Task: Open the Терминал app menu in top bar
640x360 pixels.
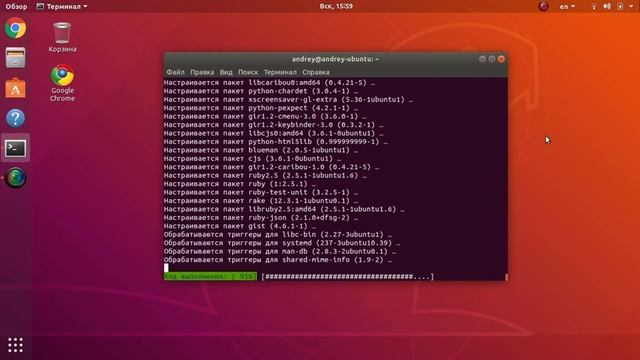Action: pyautogui.click(x=62, y=7)
